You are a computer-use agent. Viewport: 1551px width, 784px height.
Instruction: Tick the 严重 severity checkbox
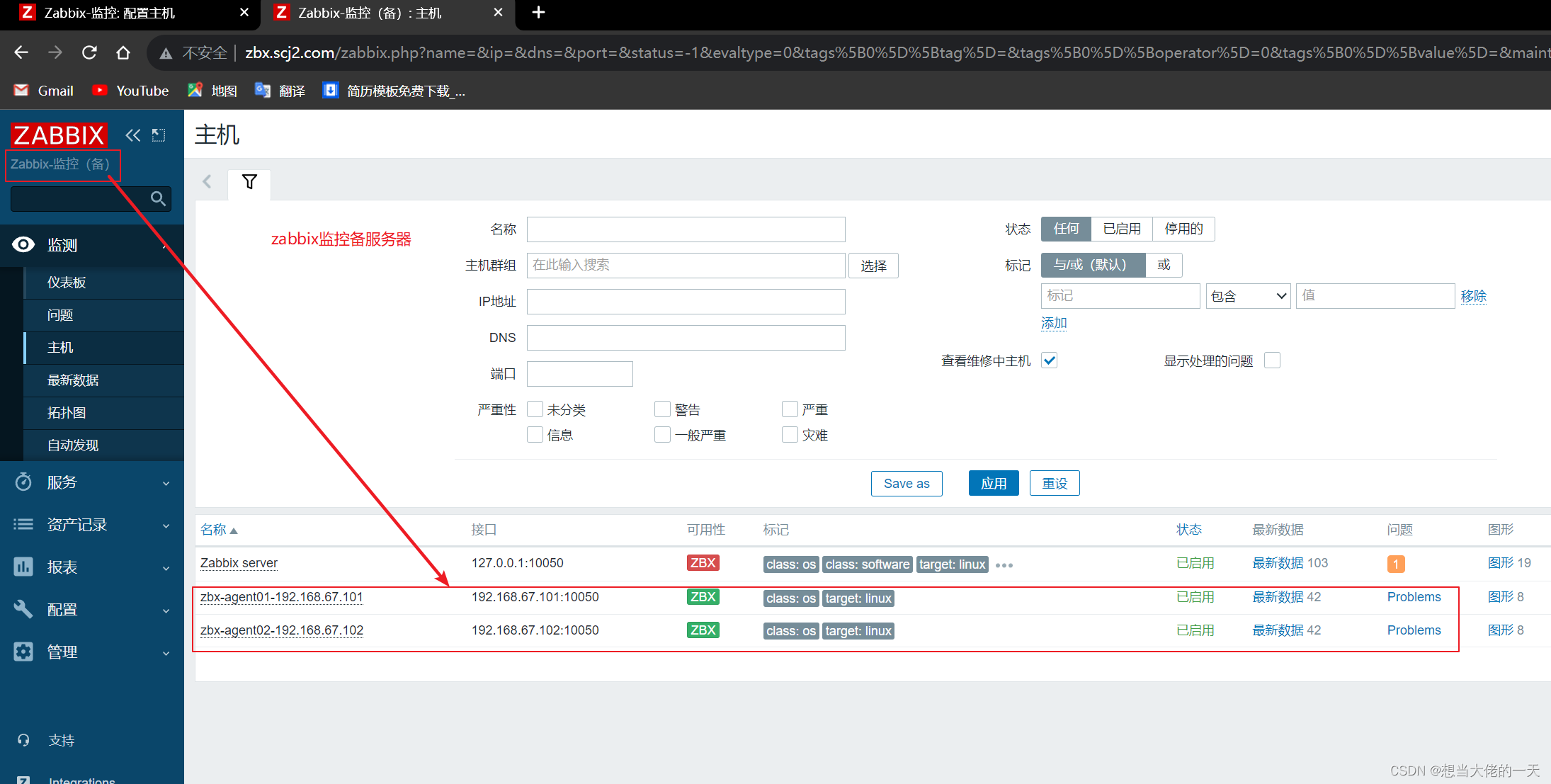click(790, 409)
